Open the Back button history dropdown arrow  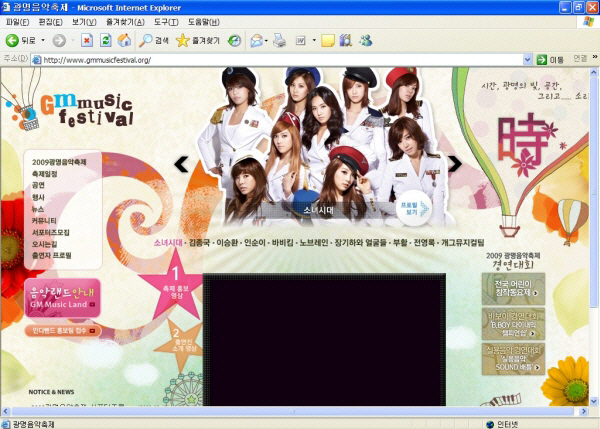pos(42,40)
